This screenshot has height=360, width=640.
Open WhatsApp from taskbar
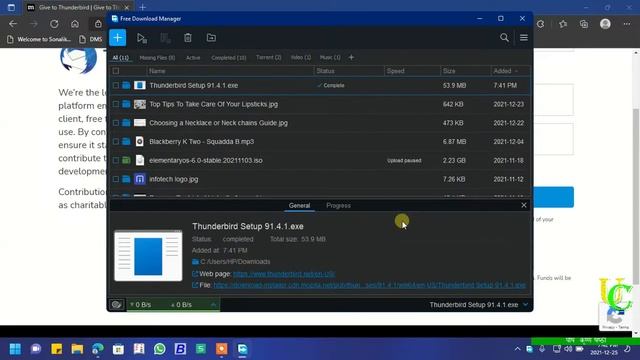(160, 349)
